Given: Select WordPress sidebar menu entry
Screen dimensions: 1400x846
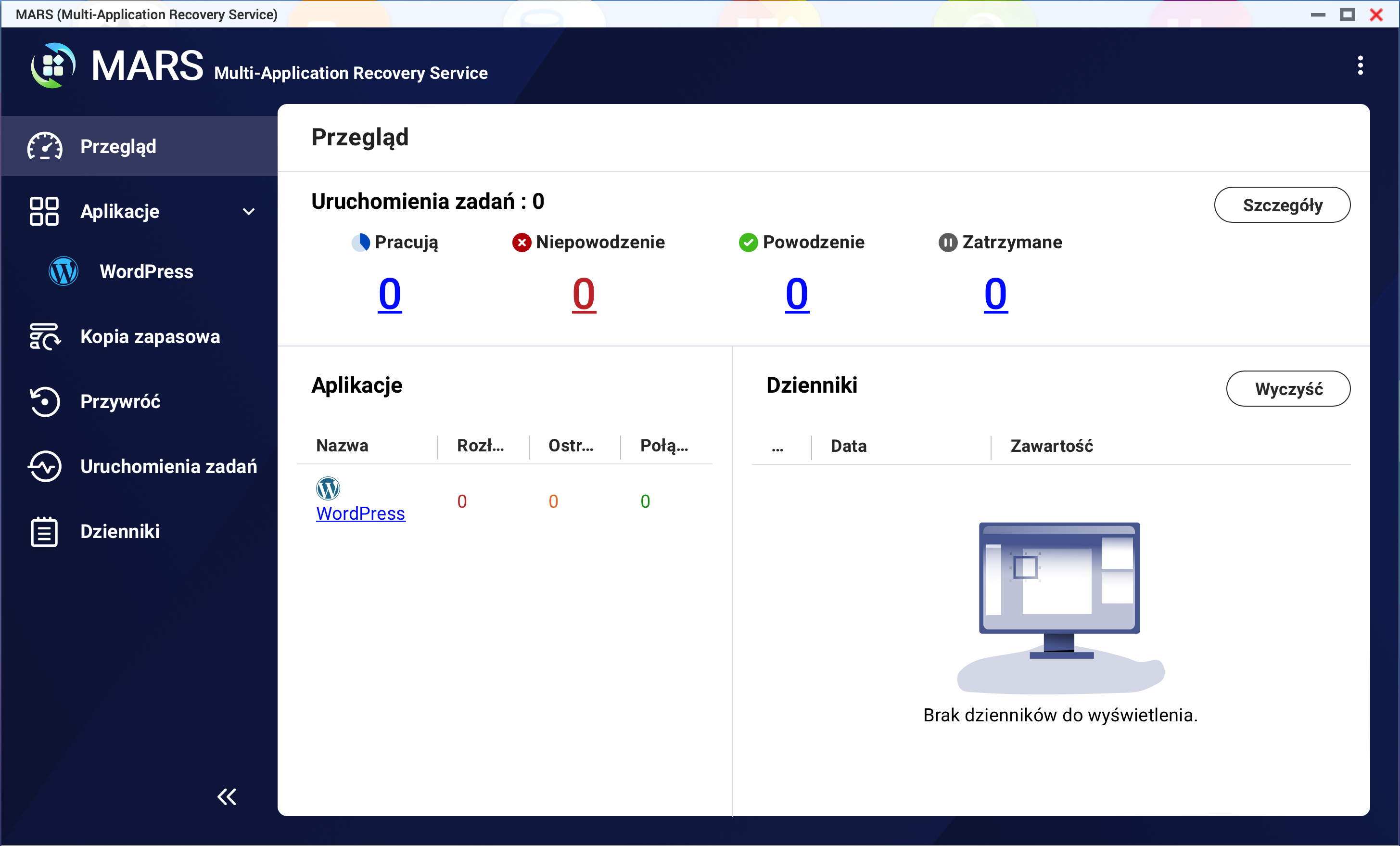Looking at the screenshot, I should 146,271.
